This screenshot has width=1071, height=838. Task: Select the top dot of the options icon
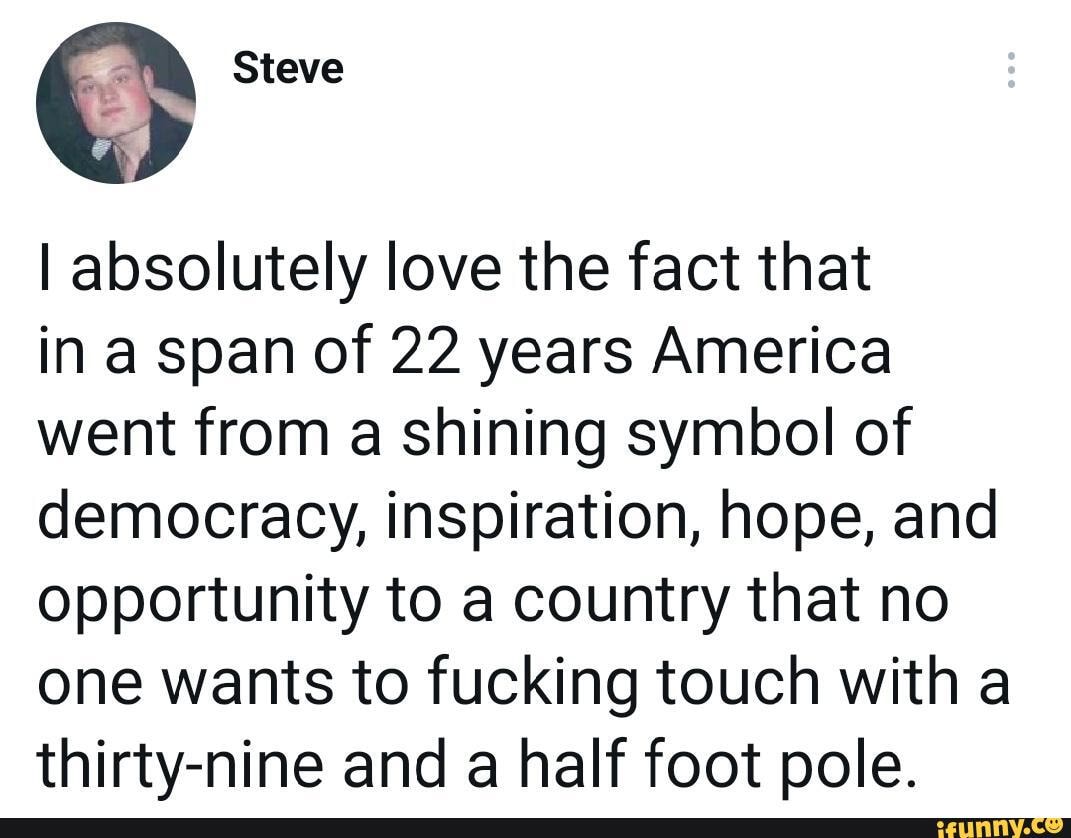(x=1011, y=58)
